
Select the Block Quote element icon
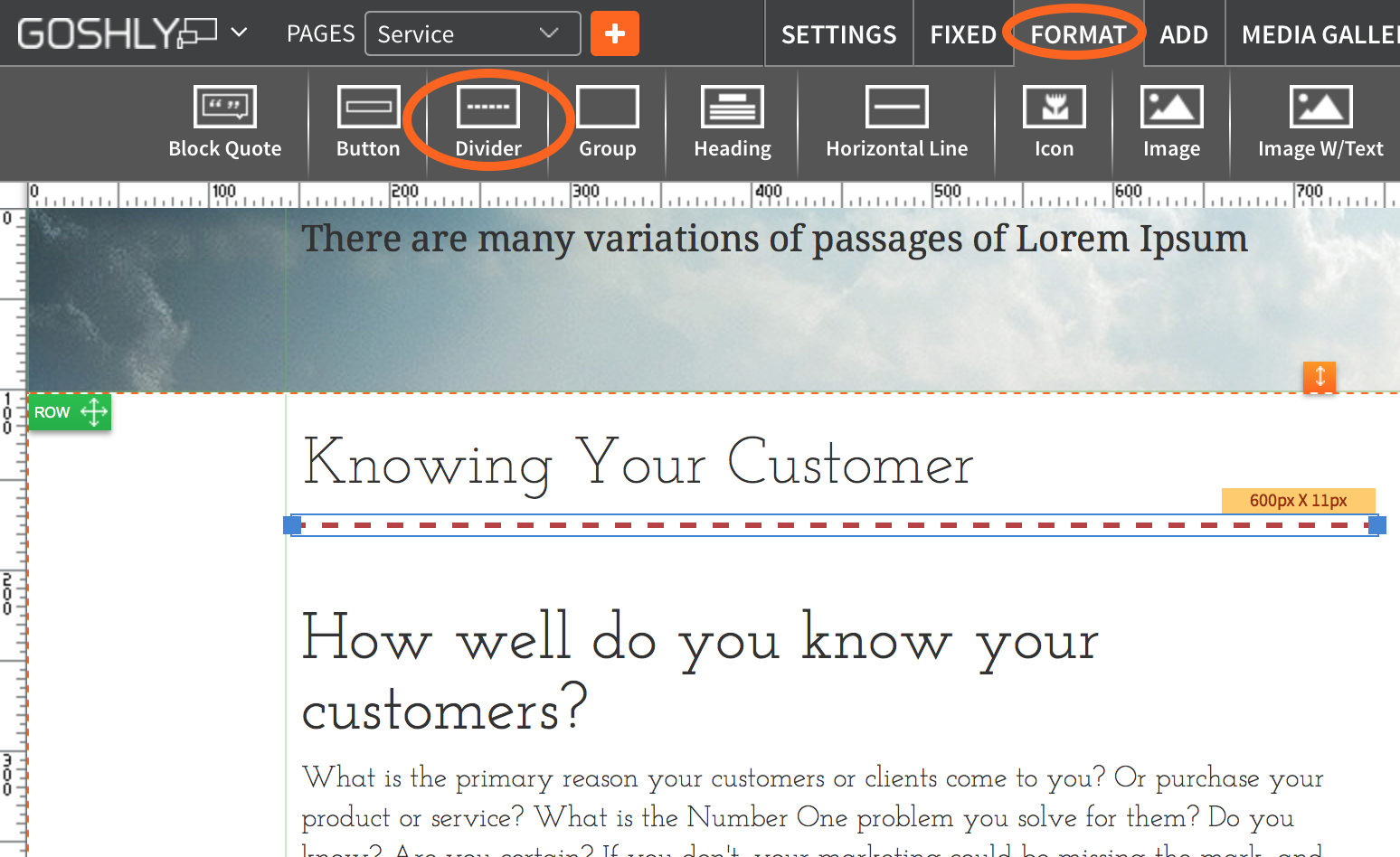point(224,122)
